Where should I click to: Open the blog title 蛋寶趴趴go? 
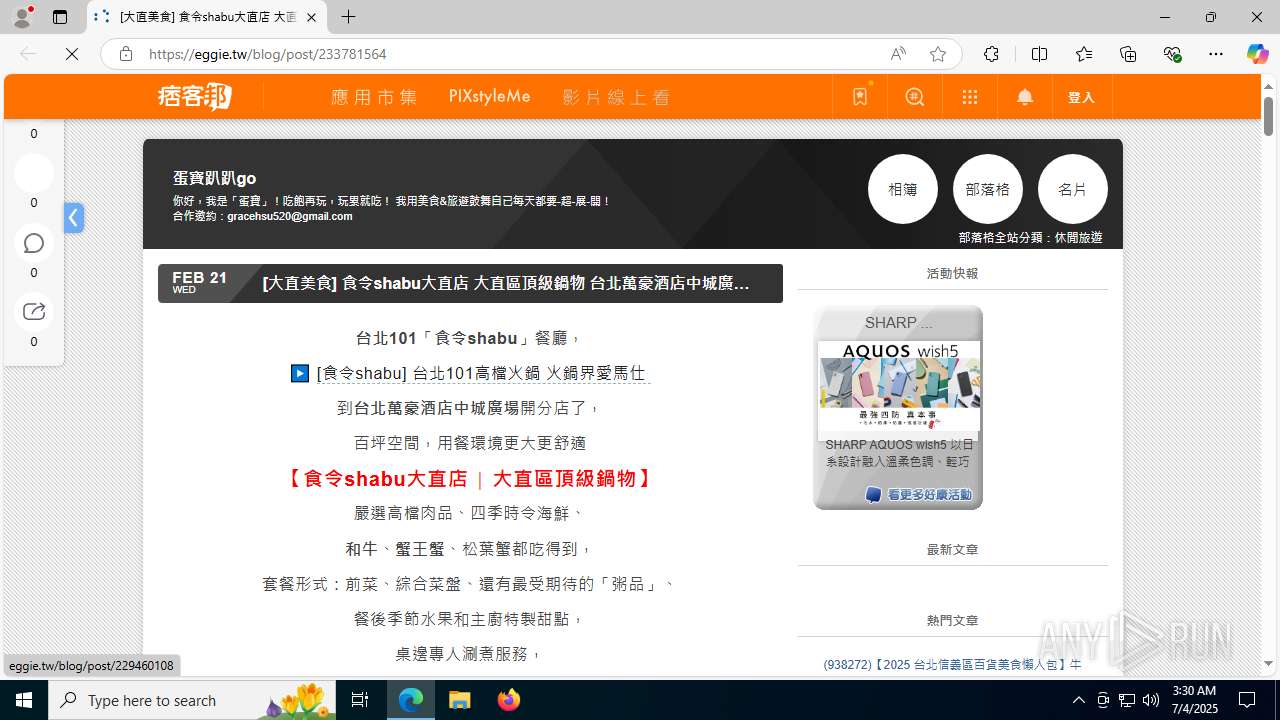click(214, 178)
